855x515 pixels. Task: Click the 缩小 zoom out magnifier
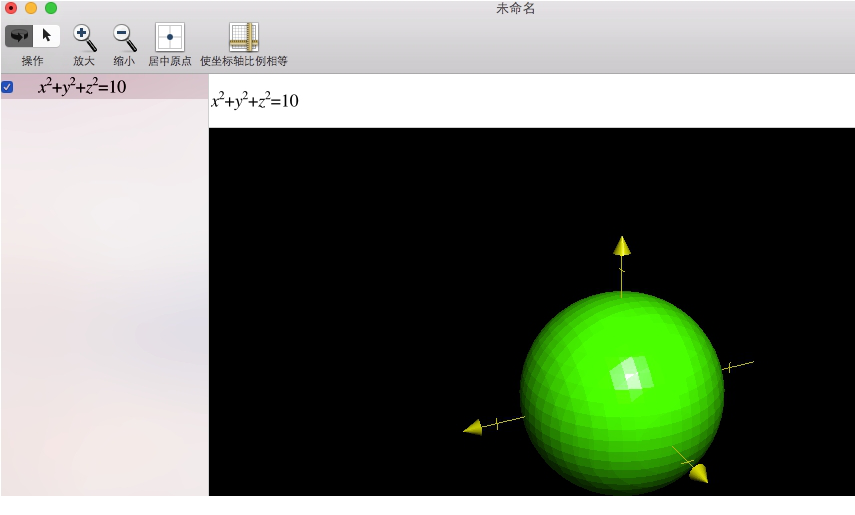(124, 38)
